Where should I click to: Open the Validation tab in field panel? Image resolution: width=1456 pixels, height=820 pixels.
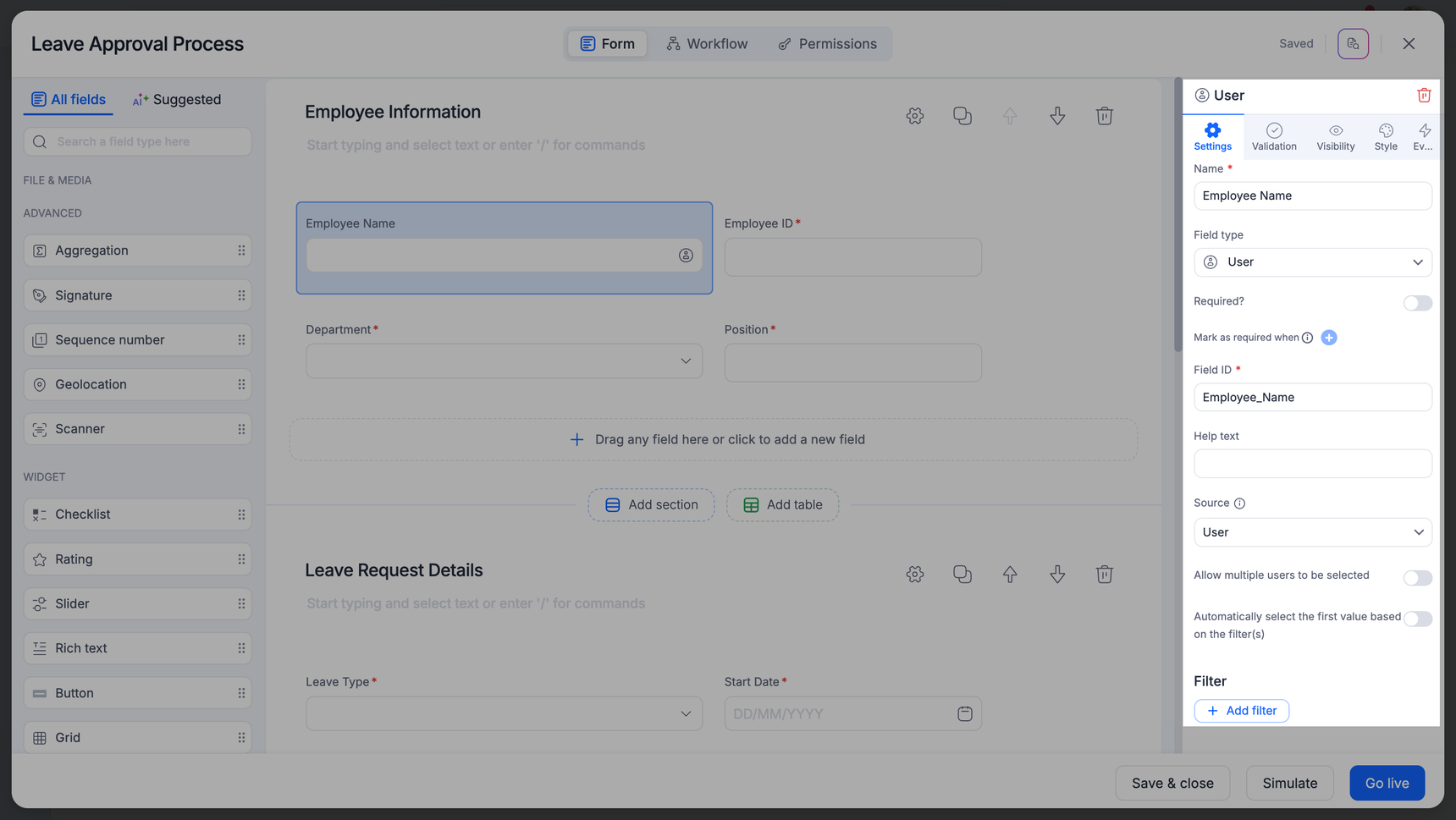click(1273, 136)
